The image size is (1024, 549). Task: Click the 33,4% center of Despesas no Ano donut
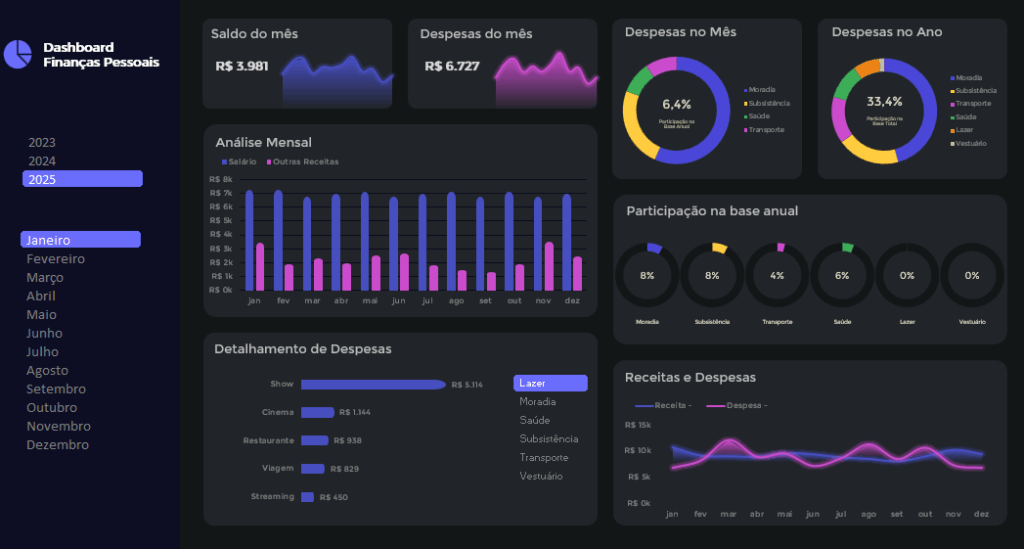(x=884, y=102)
